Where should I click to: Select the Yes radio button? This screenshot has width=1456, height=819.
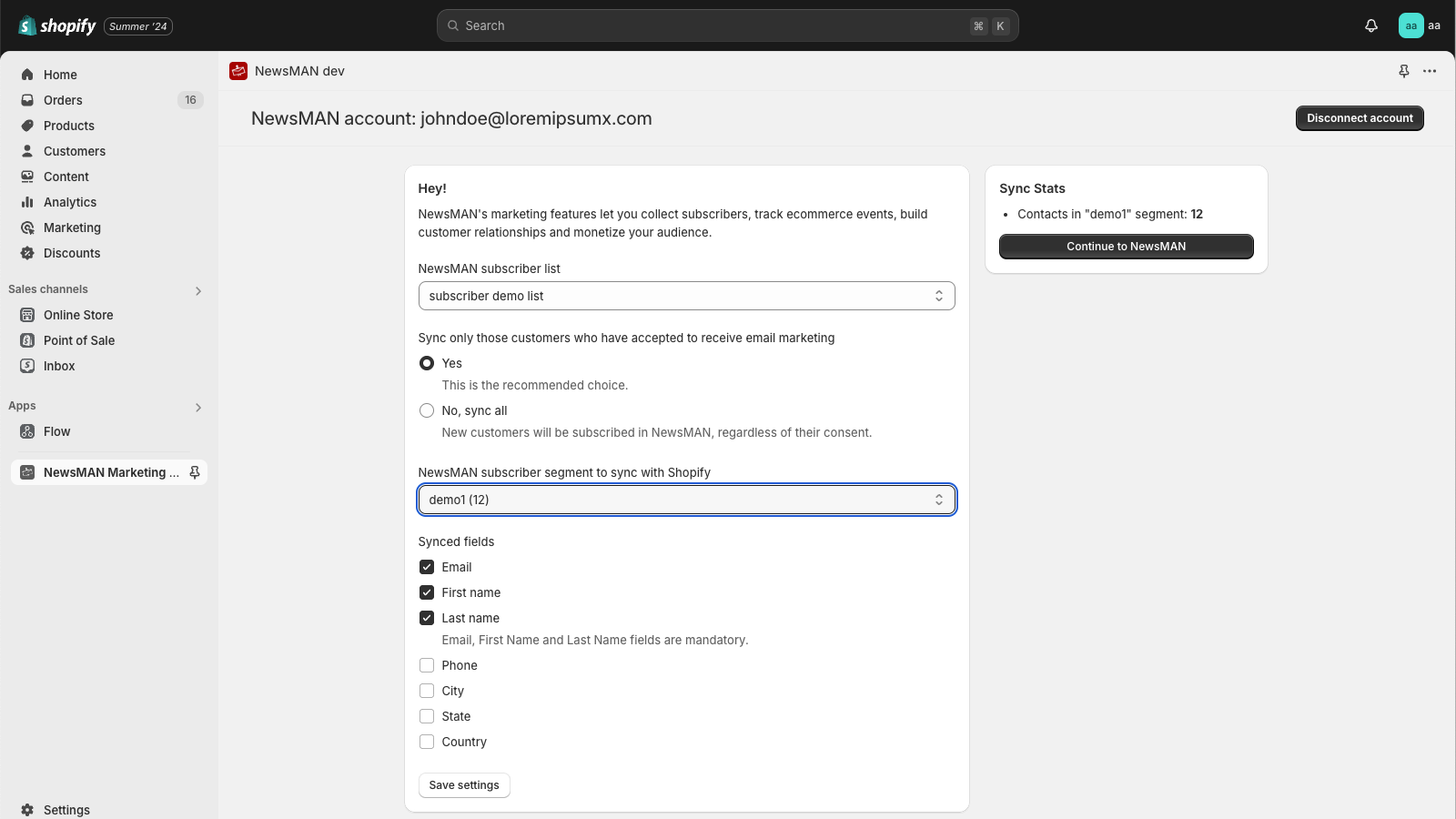coord(427,363)
